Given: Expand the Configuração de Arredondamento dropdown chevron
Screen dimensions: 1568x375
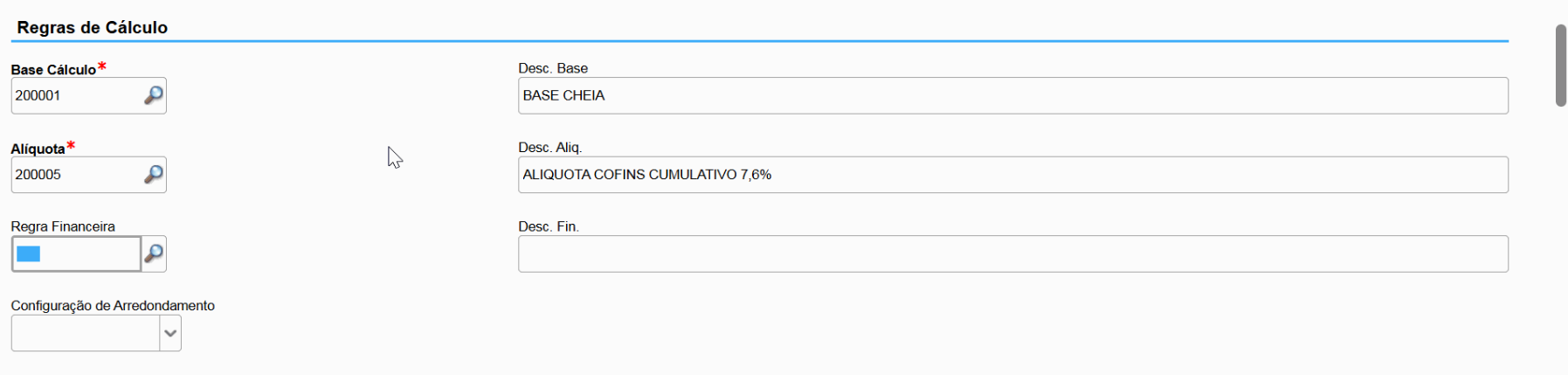Looking at the screenshot, I should [x=170, y=333].
